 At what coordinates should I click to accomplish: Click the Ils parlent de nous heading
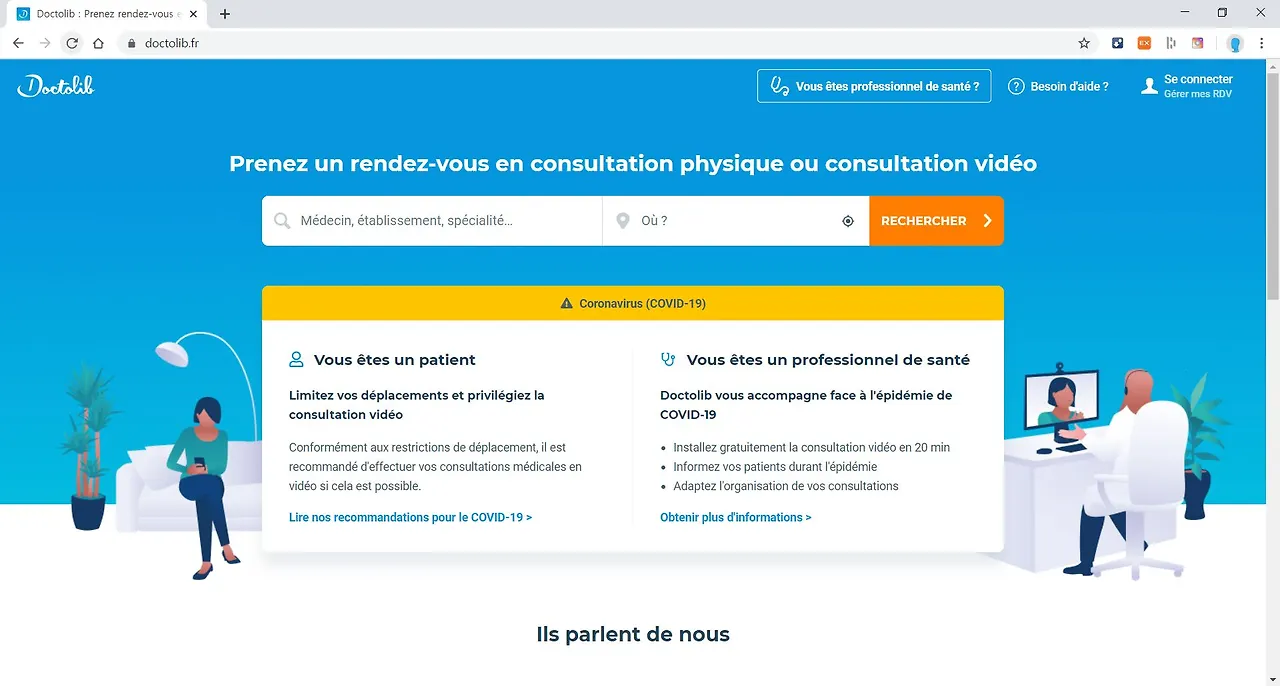(x=633, y=634)
